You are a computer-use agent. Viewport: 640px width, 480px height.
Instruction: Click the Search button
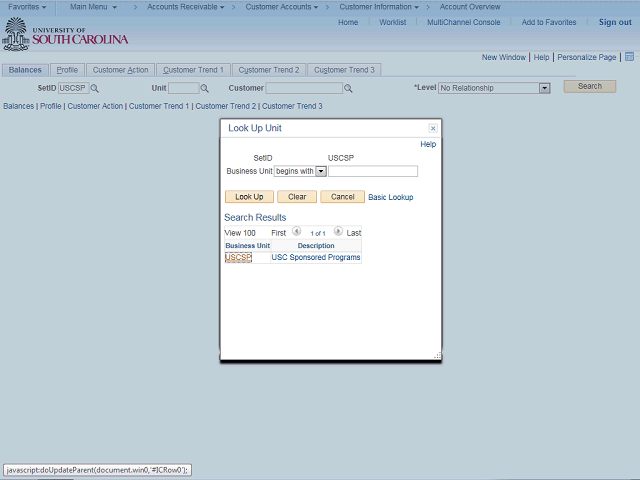590,86
